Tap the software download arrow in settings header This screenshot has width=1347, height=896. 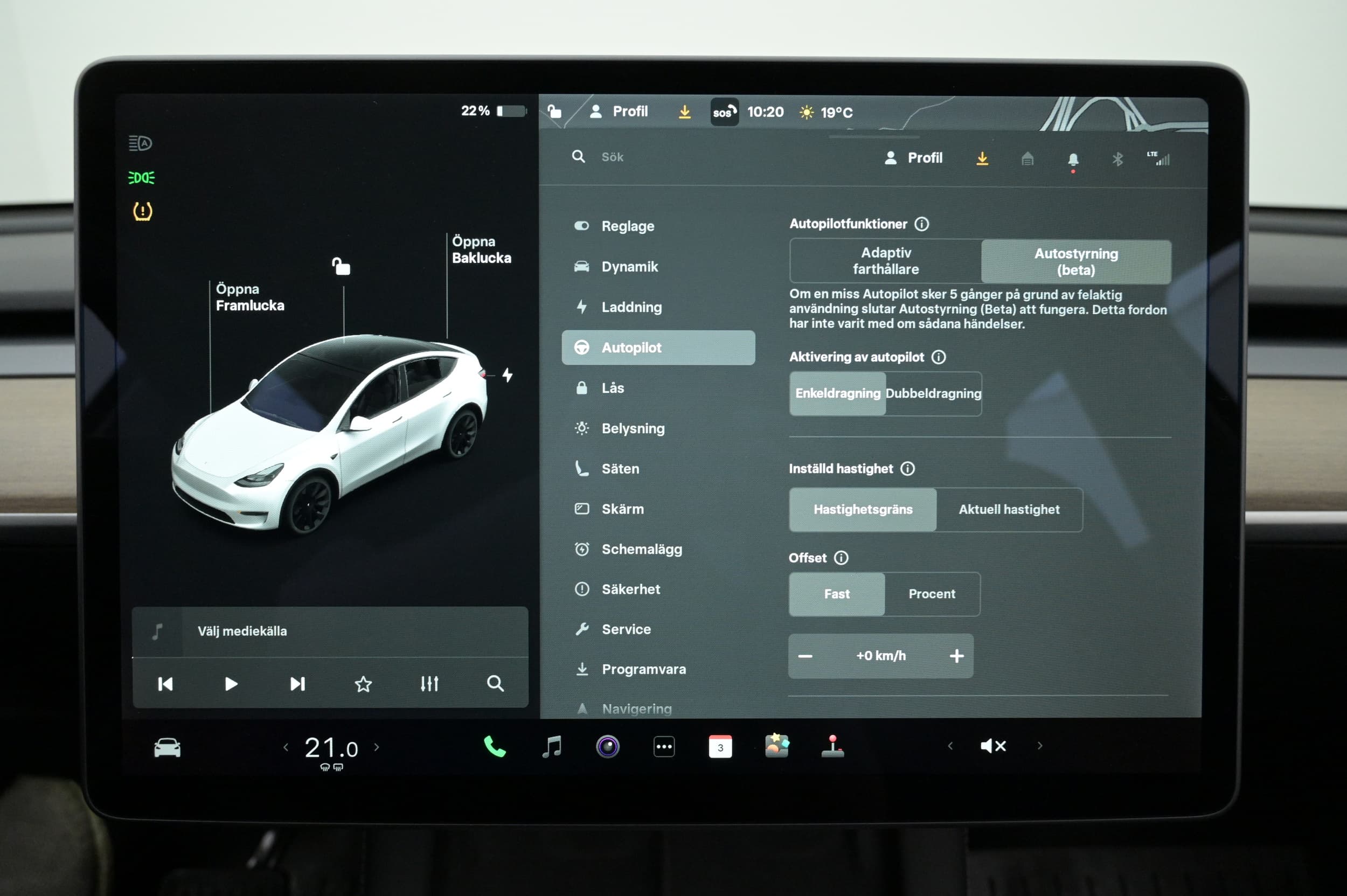982,158
